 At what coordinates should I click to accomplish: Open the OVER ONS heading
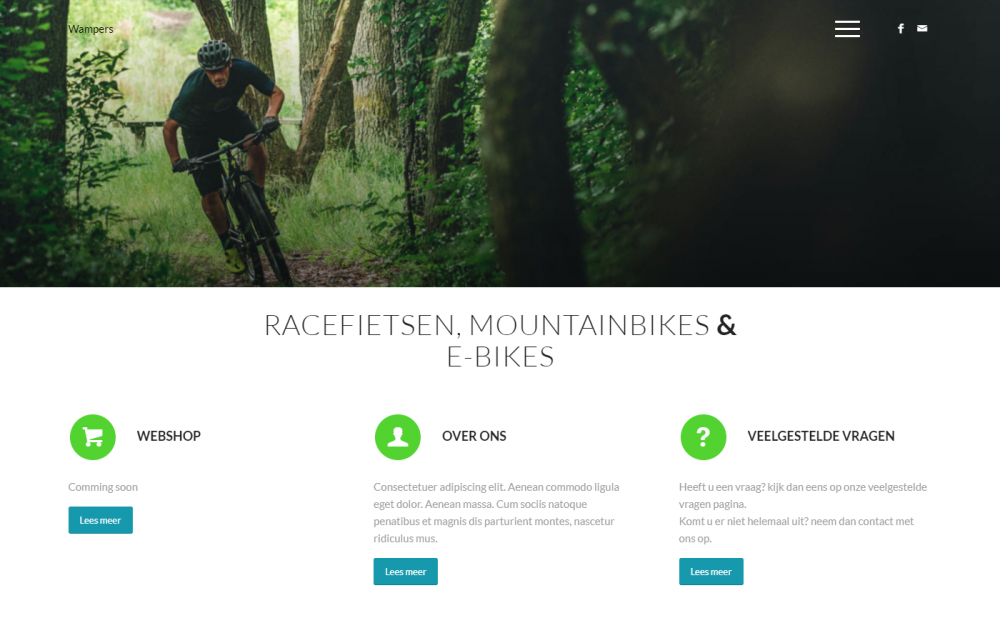474,436
